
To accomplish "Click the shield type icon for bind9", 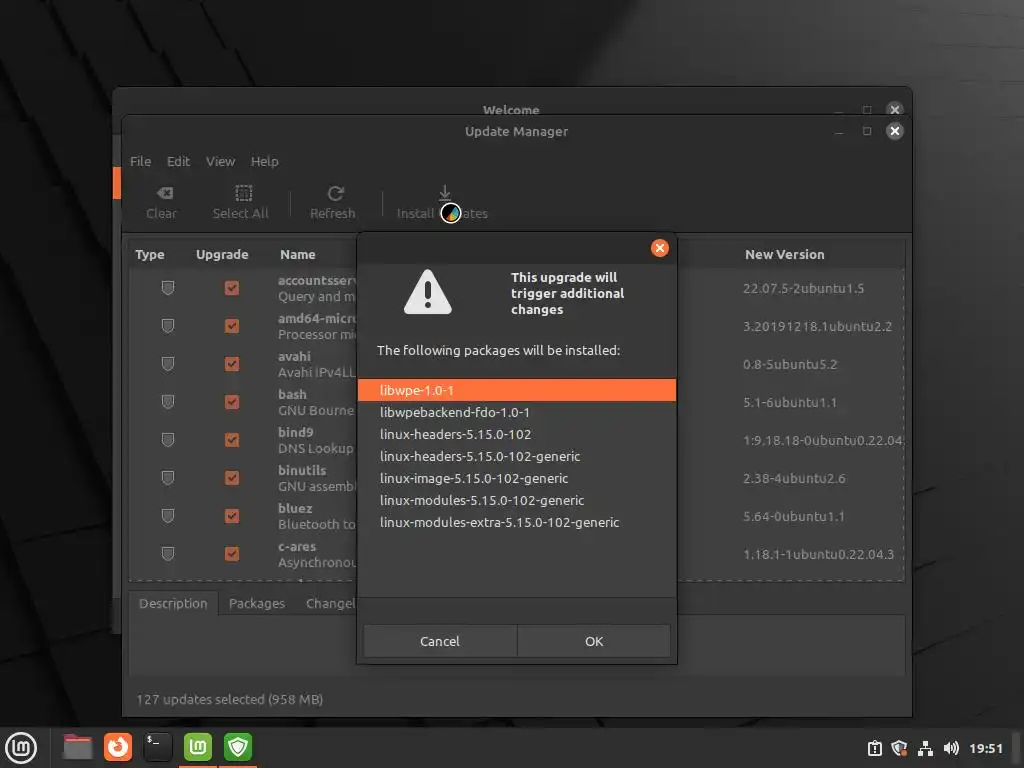I will (168, 440).
